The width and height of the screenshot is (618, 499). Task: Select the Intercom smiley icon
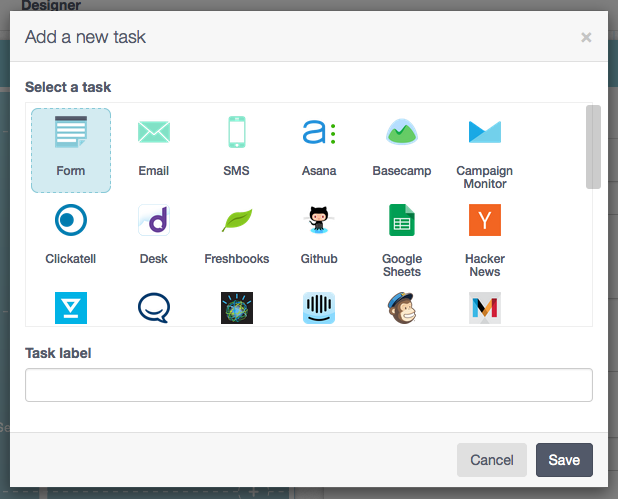319,308
